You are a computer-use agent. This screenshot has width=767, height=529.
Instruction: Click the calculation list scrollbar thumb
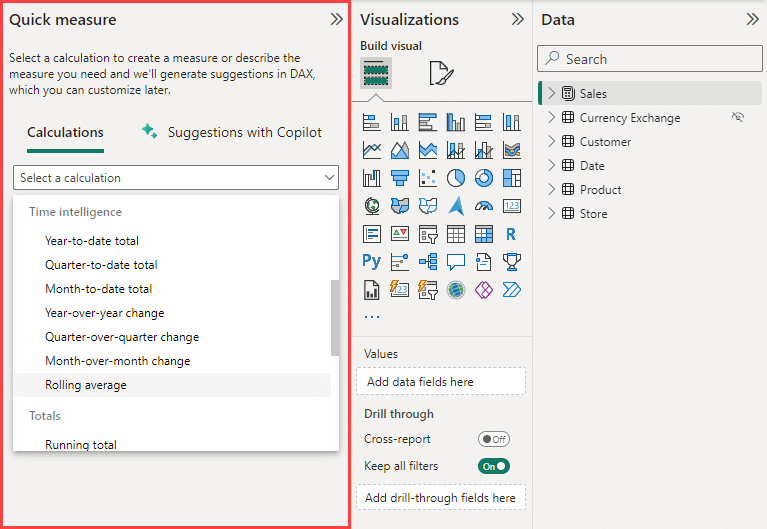coord(335,318)
